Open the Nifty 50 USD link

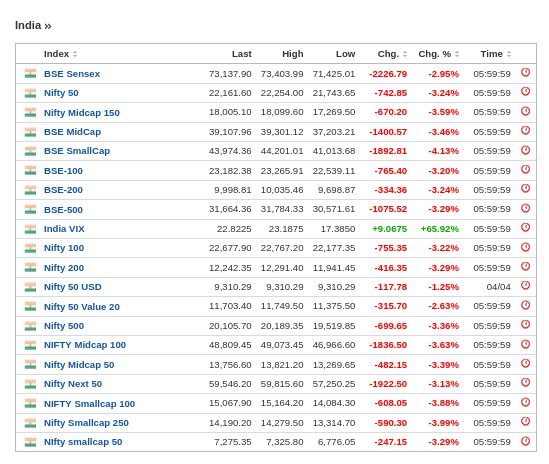point(72,287)
